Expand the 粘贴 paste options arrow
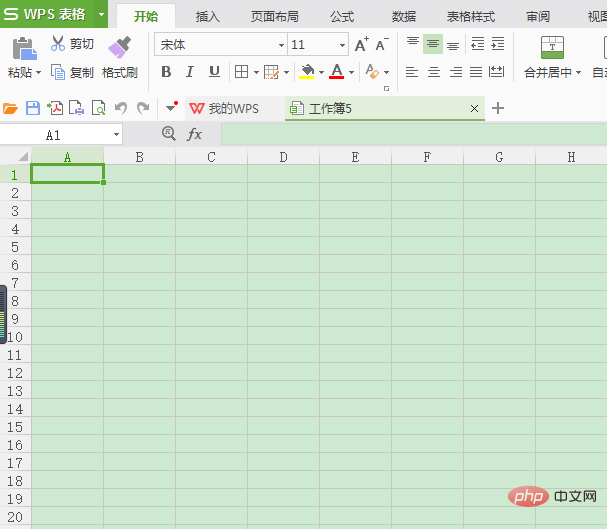Image resolution: width=607 pixels, height=529 pixels. pyautogui.click(x=38, y=72)
